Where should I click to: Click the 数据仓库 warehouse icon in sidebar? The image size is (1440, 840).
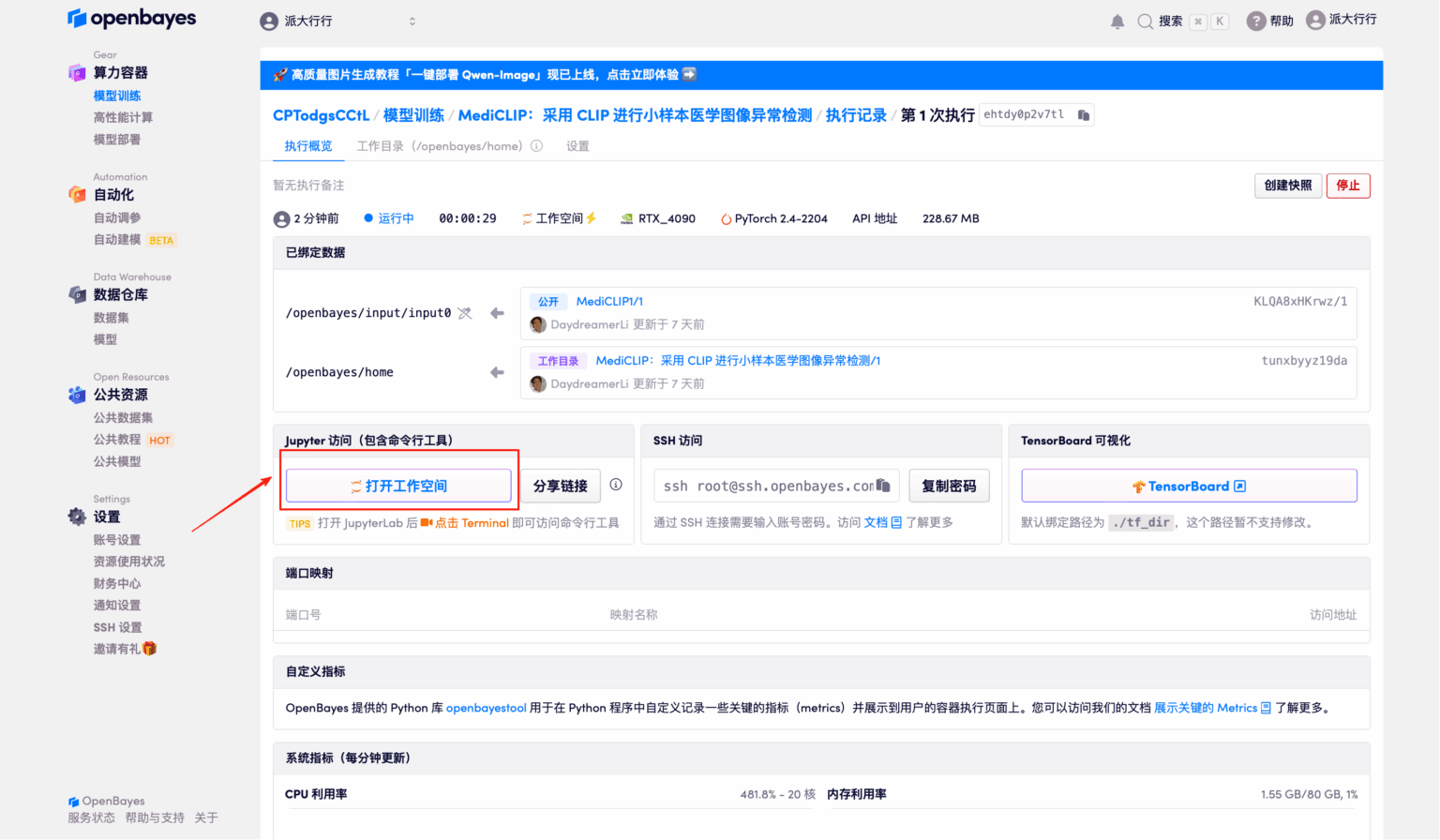tap(76, 294)
